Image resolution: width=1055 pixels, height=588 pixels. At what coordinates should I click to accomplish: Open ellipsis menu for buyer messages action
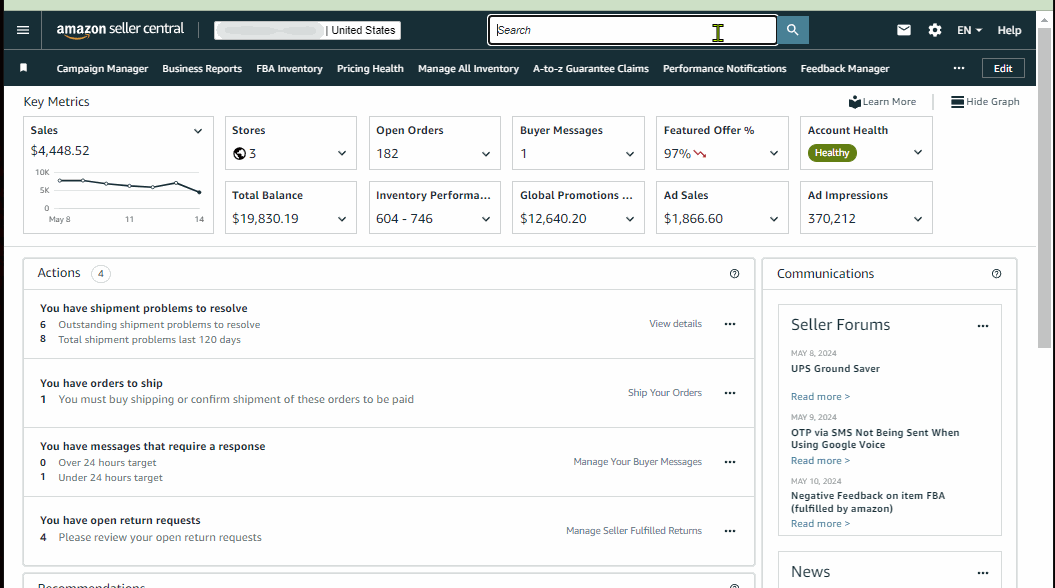730,462
